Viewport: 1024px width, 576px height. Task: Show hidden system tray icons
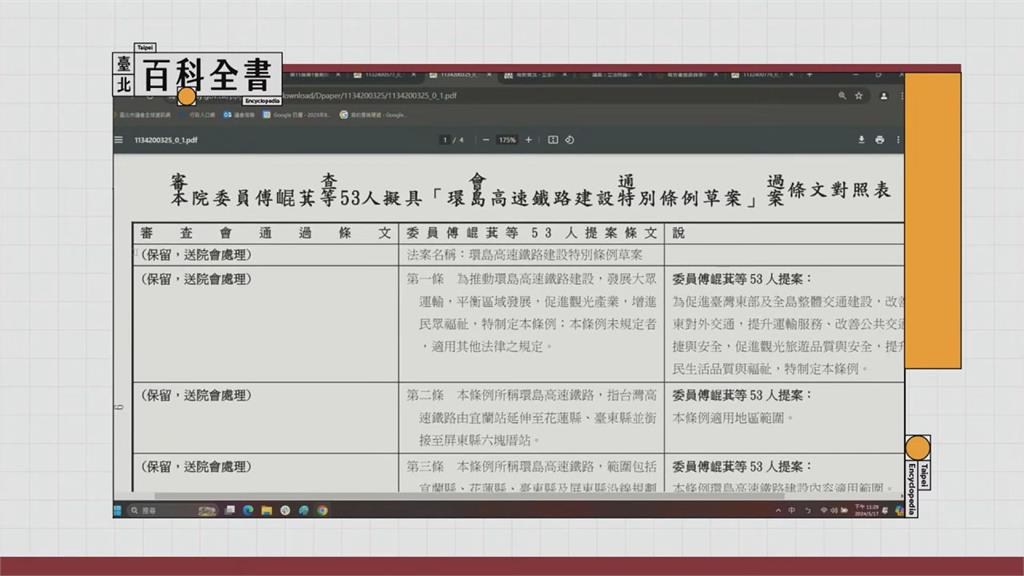tap(778, 510)
